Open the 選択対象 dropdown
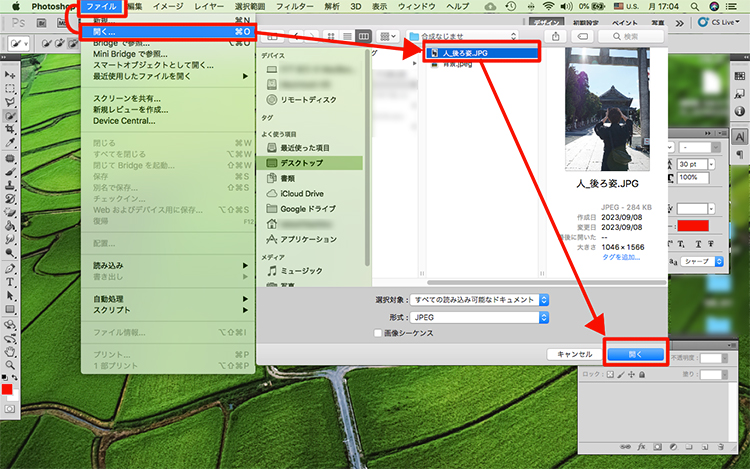 pyautogui.click(x=479, y=300)
